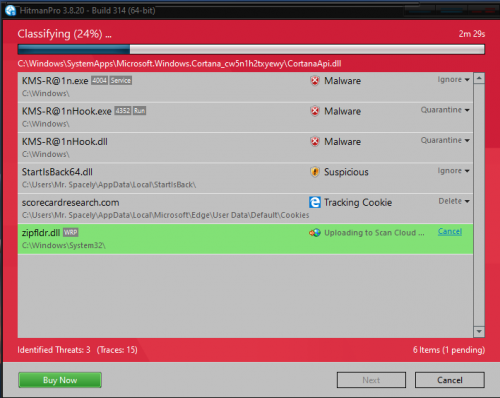The height and width of the screenshot is (398, 500).
Task: Click suspicious shield icon for StartIsBack64.dll
Action: (x=315, y=172)
